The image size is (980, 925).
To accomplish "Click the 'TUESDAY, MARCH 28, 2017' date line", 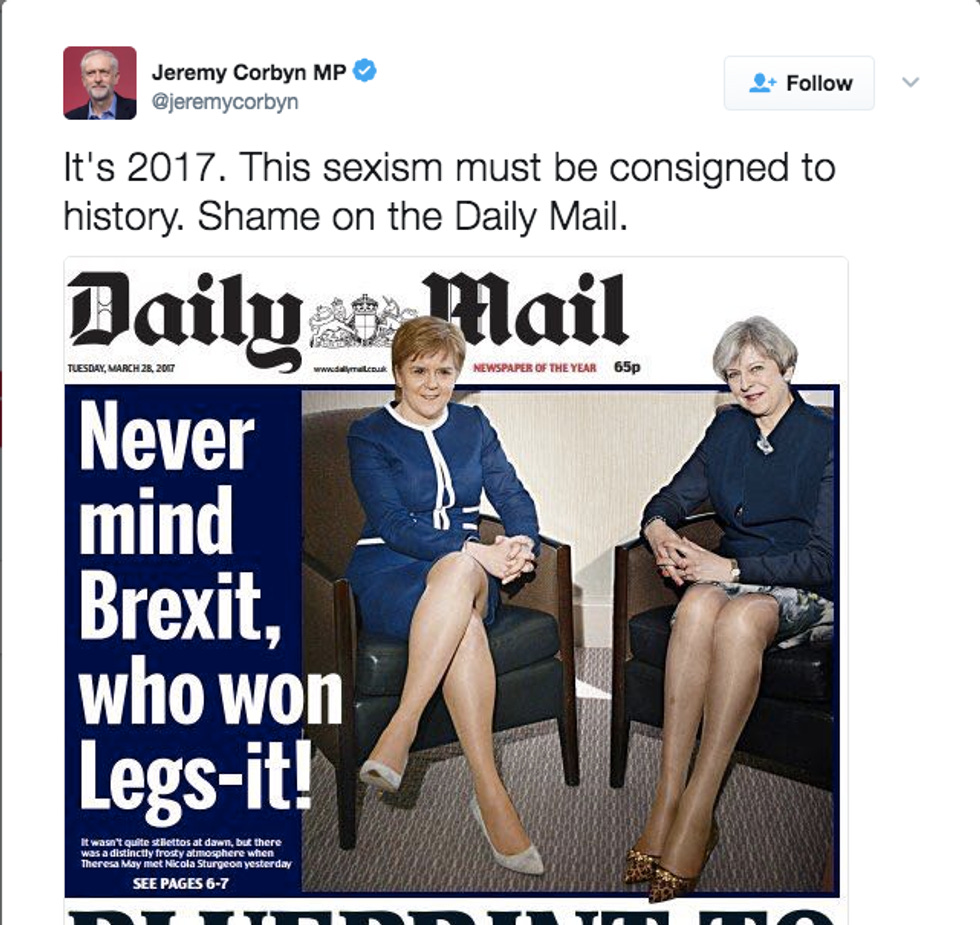I will [x=121, y=368].
